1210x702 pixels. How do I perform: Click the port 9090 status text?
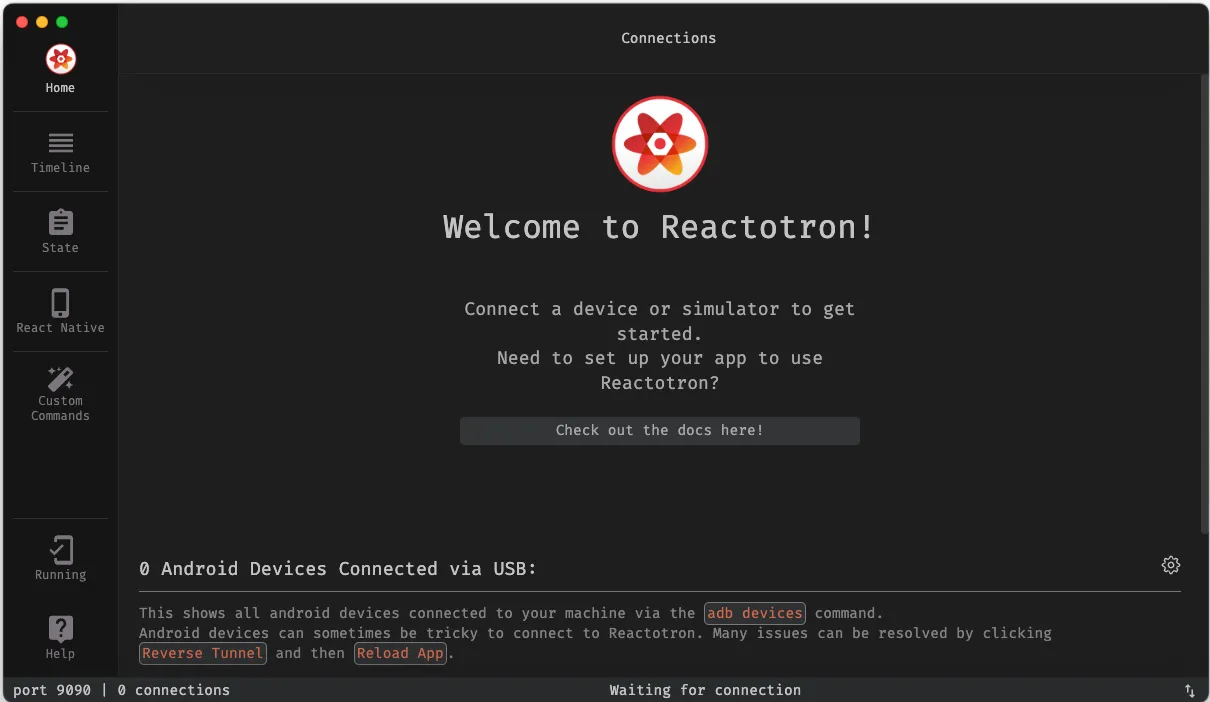tap(53, 690)
